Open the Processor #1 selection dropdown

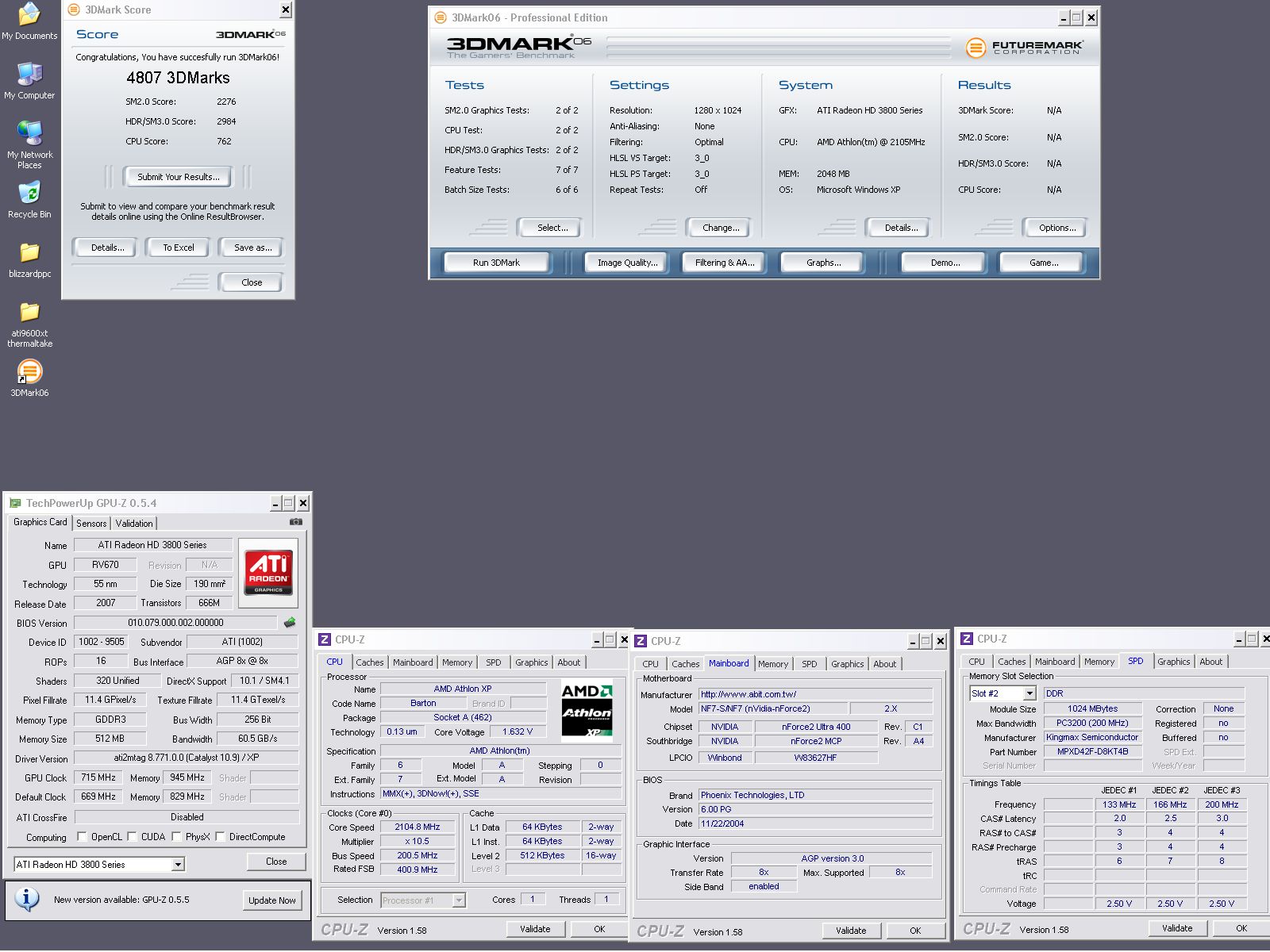click(459, 900)
